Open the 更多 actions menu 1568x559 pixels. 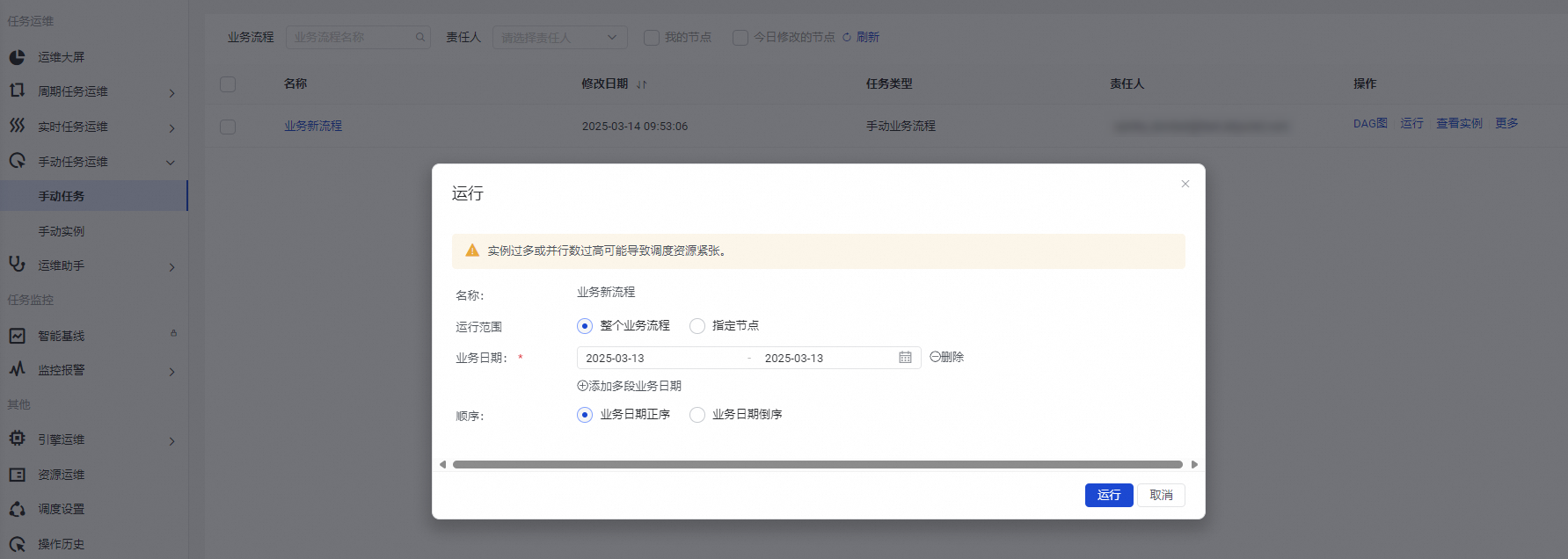pyautogui.click(x=1506, y=123)
